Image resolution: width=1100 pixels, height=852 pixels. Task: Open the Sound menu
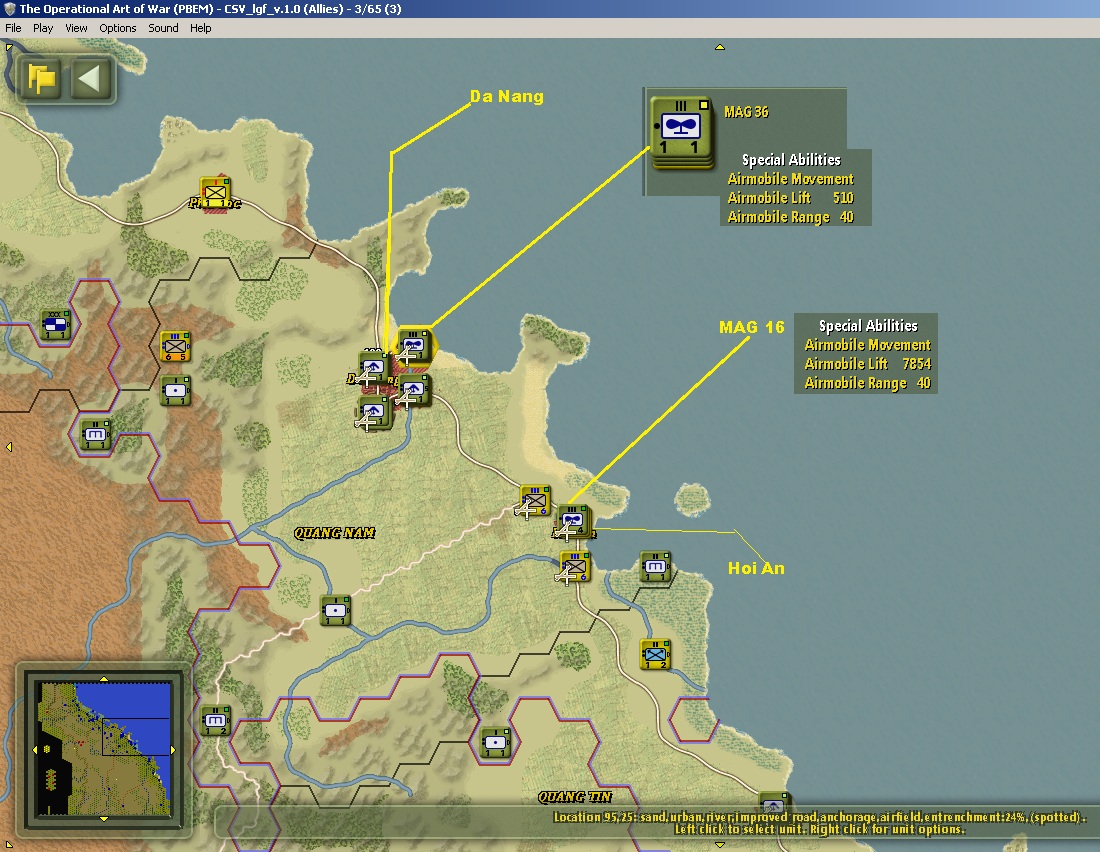163,28
